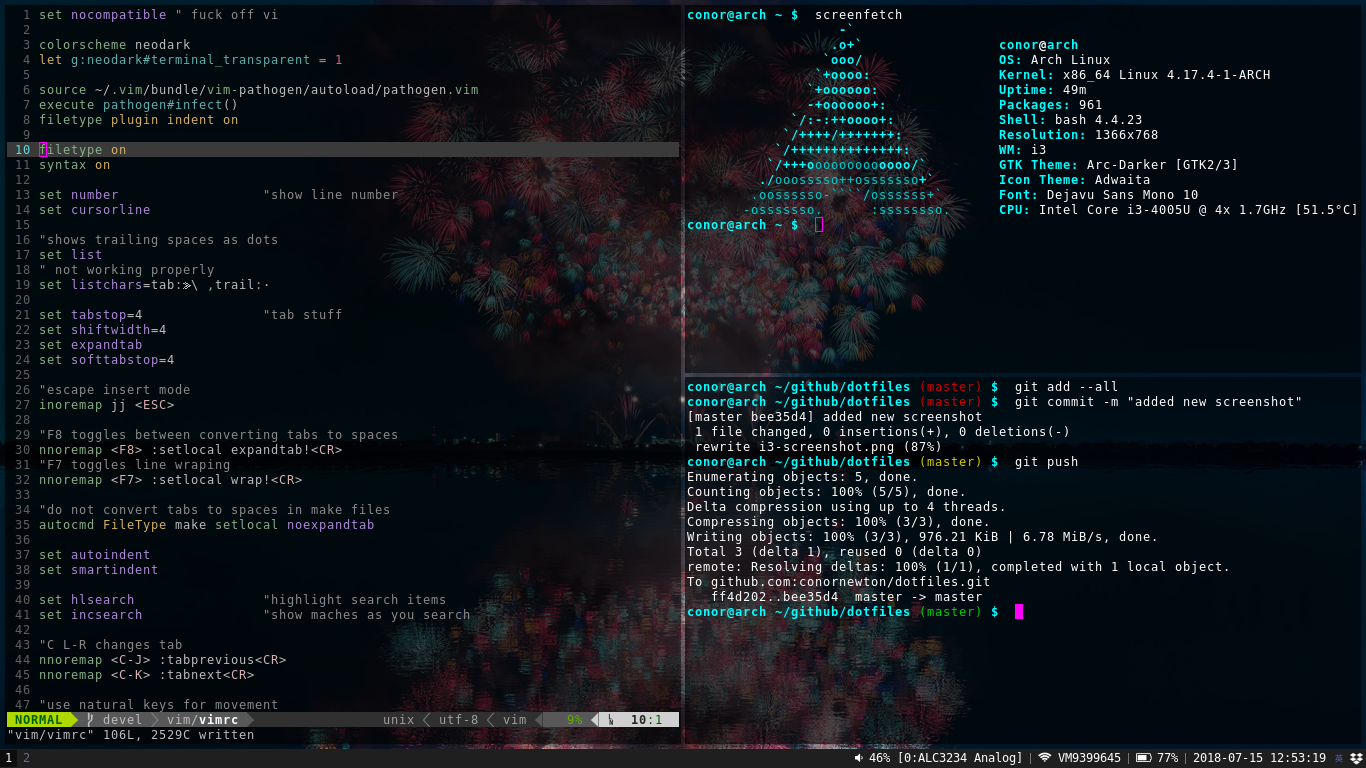Screen dimensions: 1366x768
Task: Click the 'set cursorline' line
Action: tap(95, 210)
